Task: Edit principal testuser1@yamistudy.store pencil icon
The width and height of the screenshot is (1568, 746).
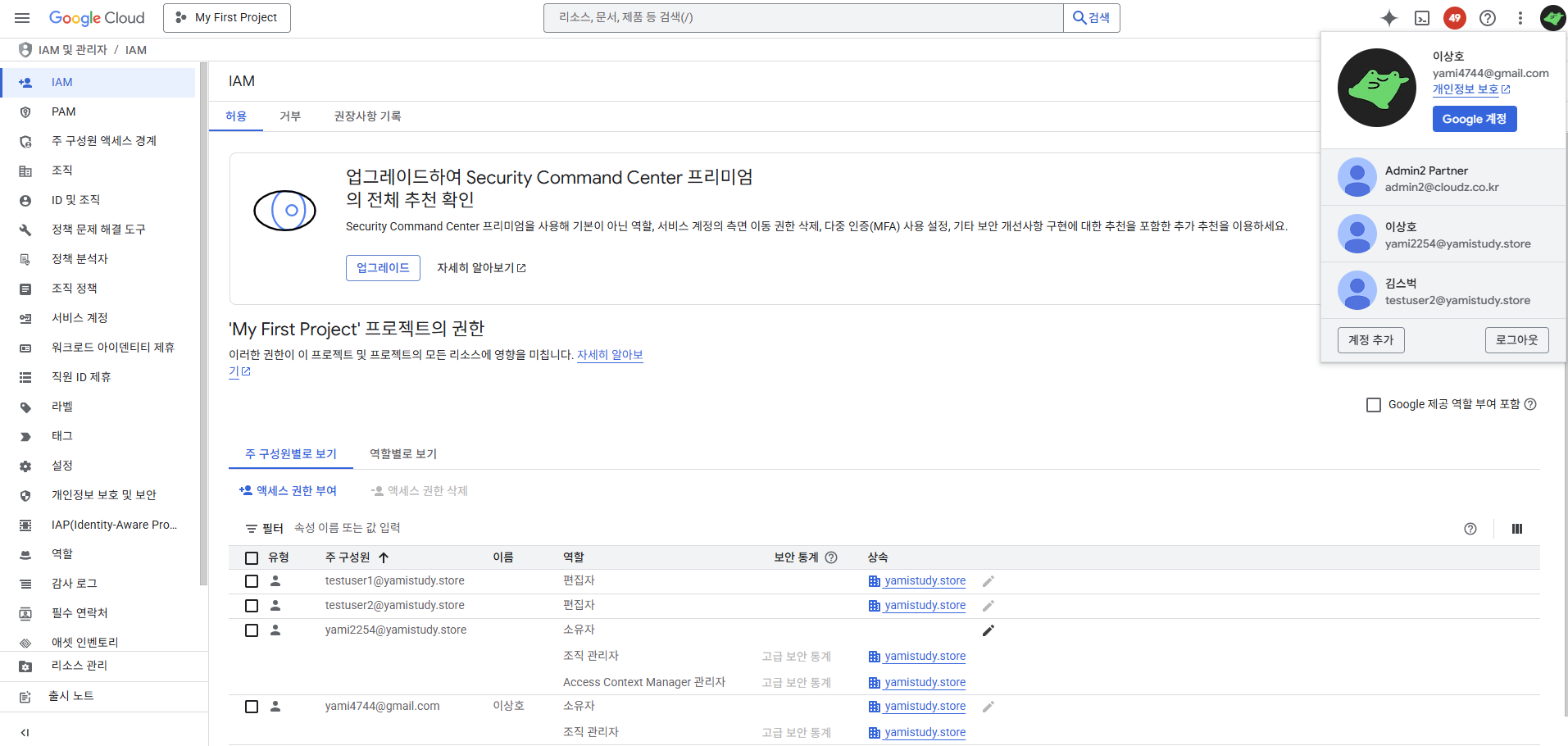Action: [989, 581]
